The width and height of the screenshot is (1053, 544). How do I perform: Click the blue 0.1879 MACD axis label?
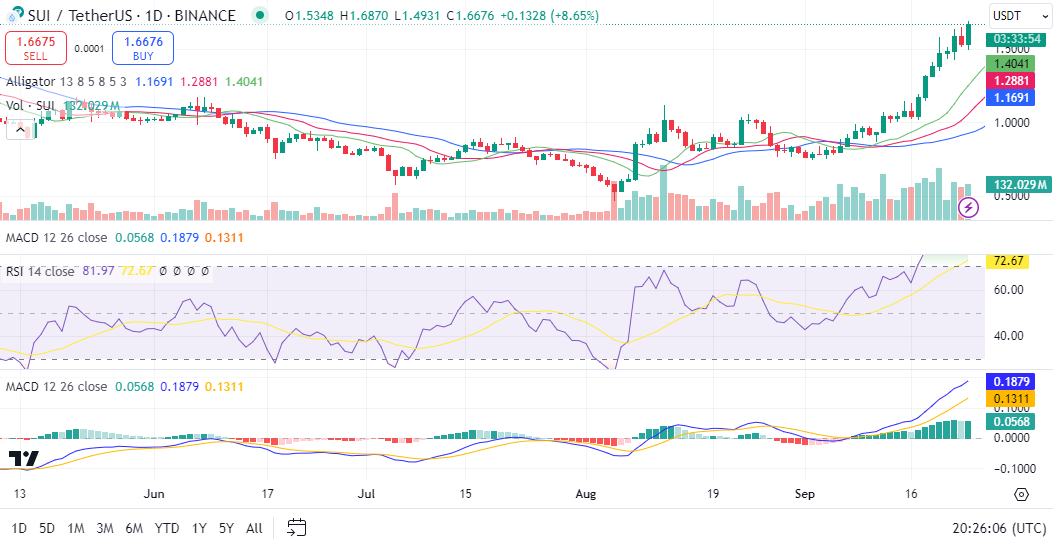(x=1011, y=381)
